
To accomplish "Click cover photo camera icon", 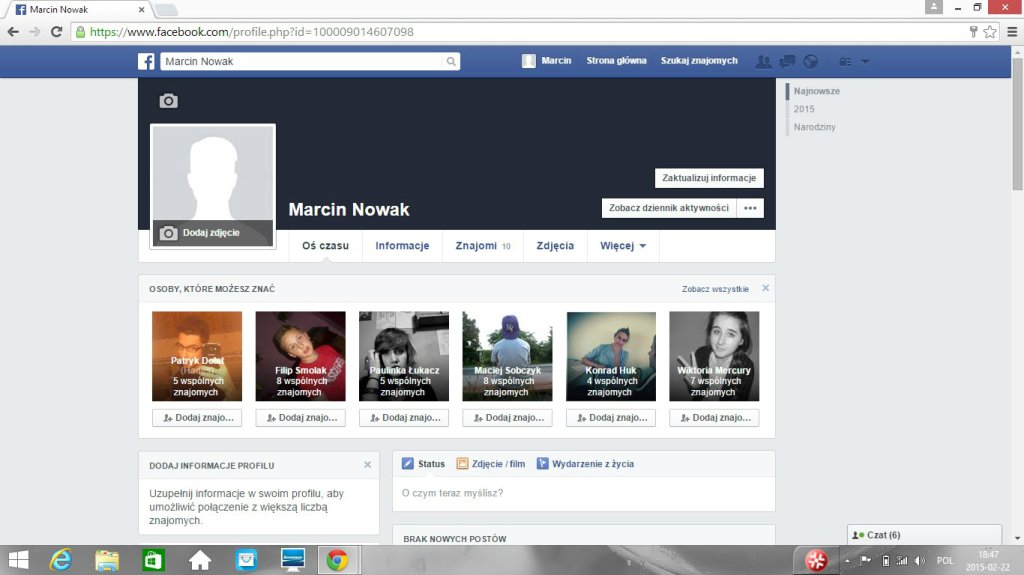I will point(168,101).
